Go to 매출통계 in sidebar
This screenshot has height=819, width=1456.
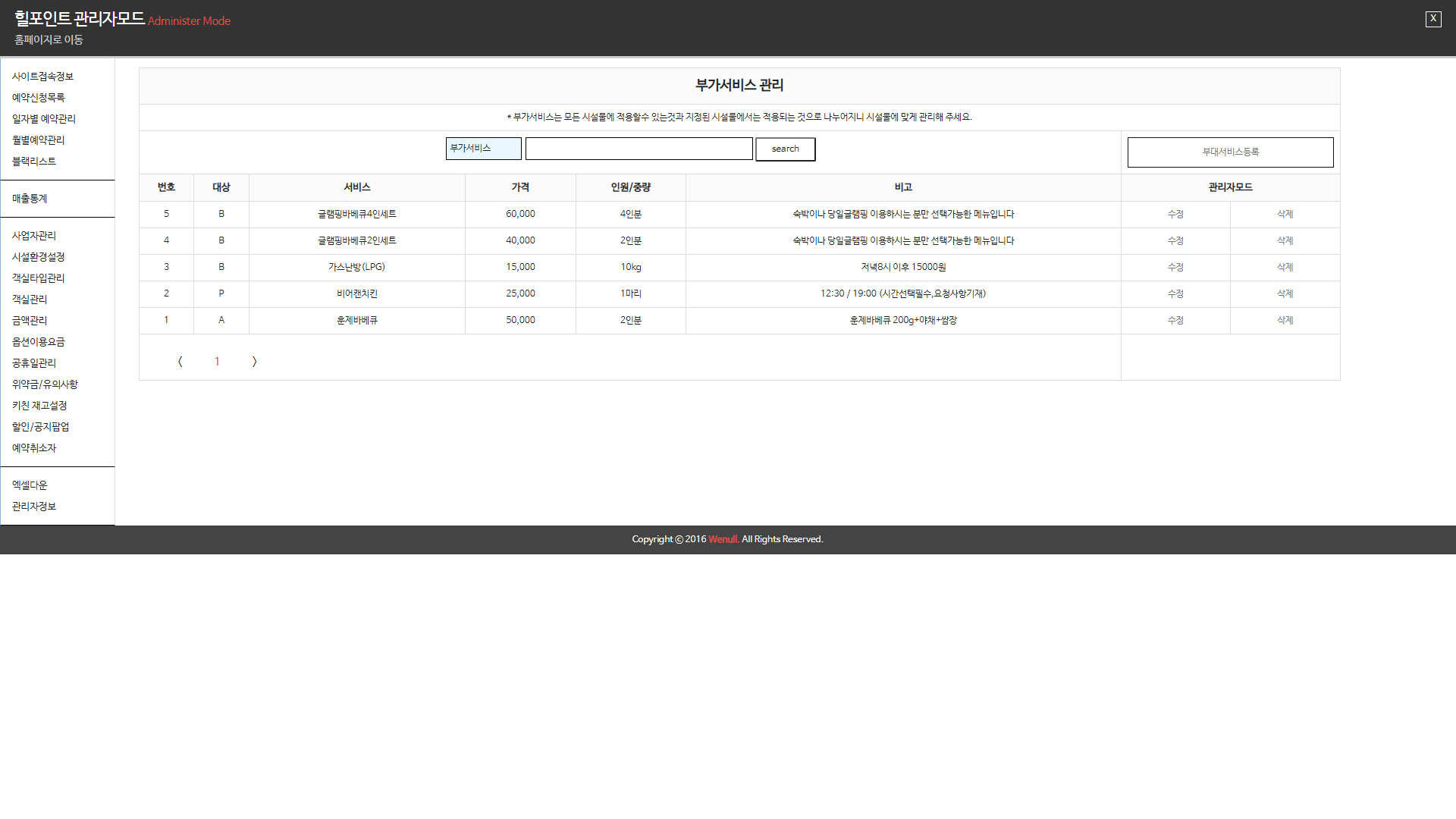coord(30,199)
